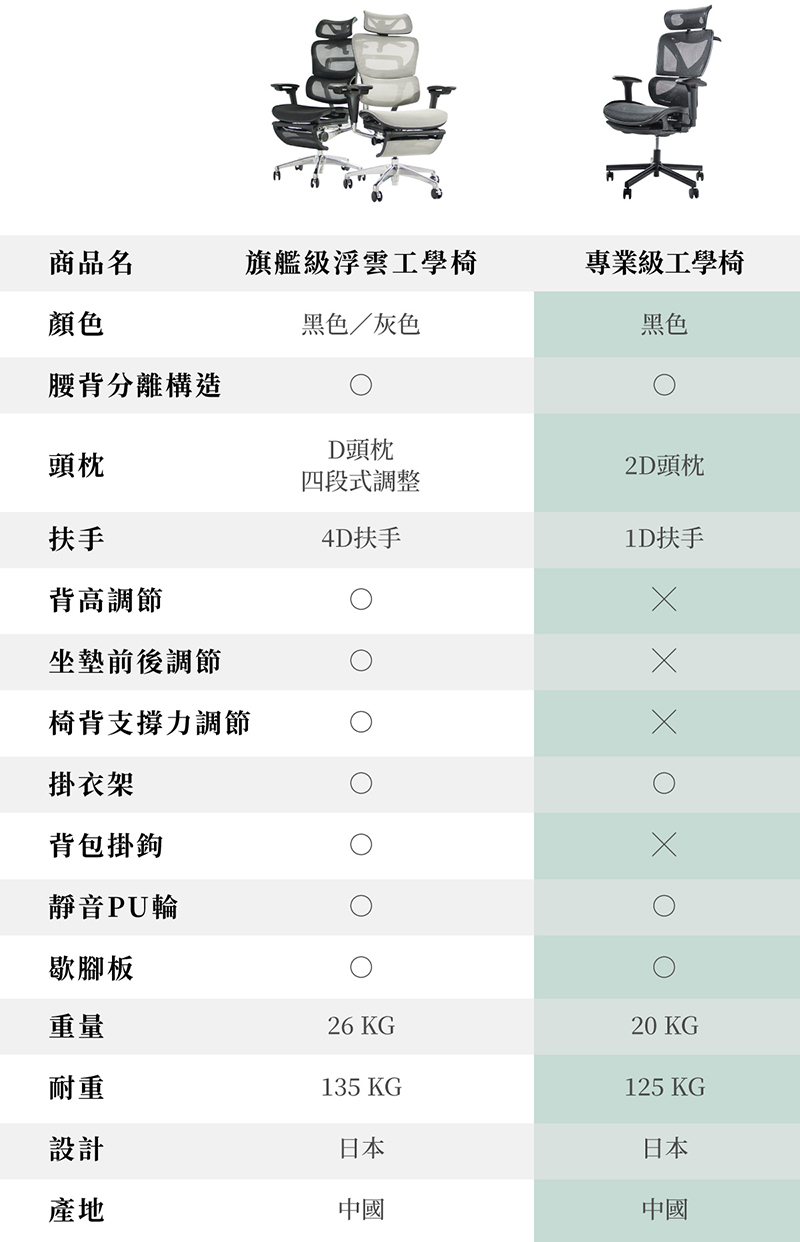Viewport: 800px width, 1242px height.
Task: Click the flagship circle mark for 靜音PU輪
Action: 361,906
